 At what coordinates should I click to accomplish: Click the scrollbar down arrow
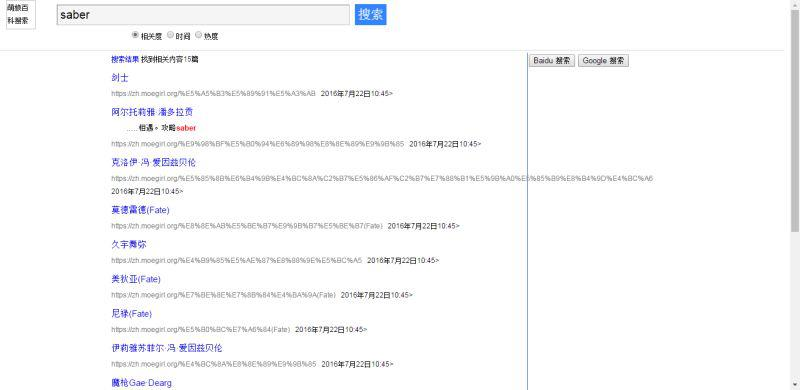795,384
